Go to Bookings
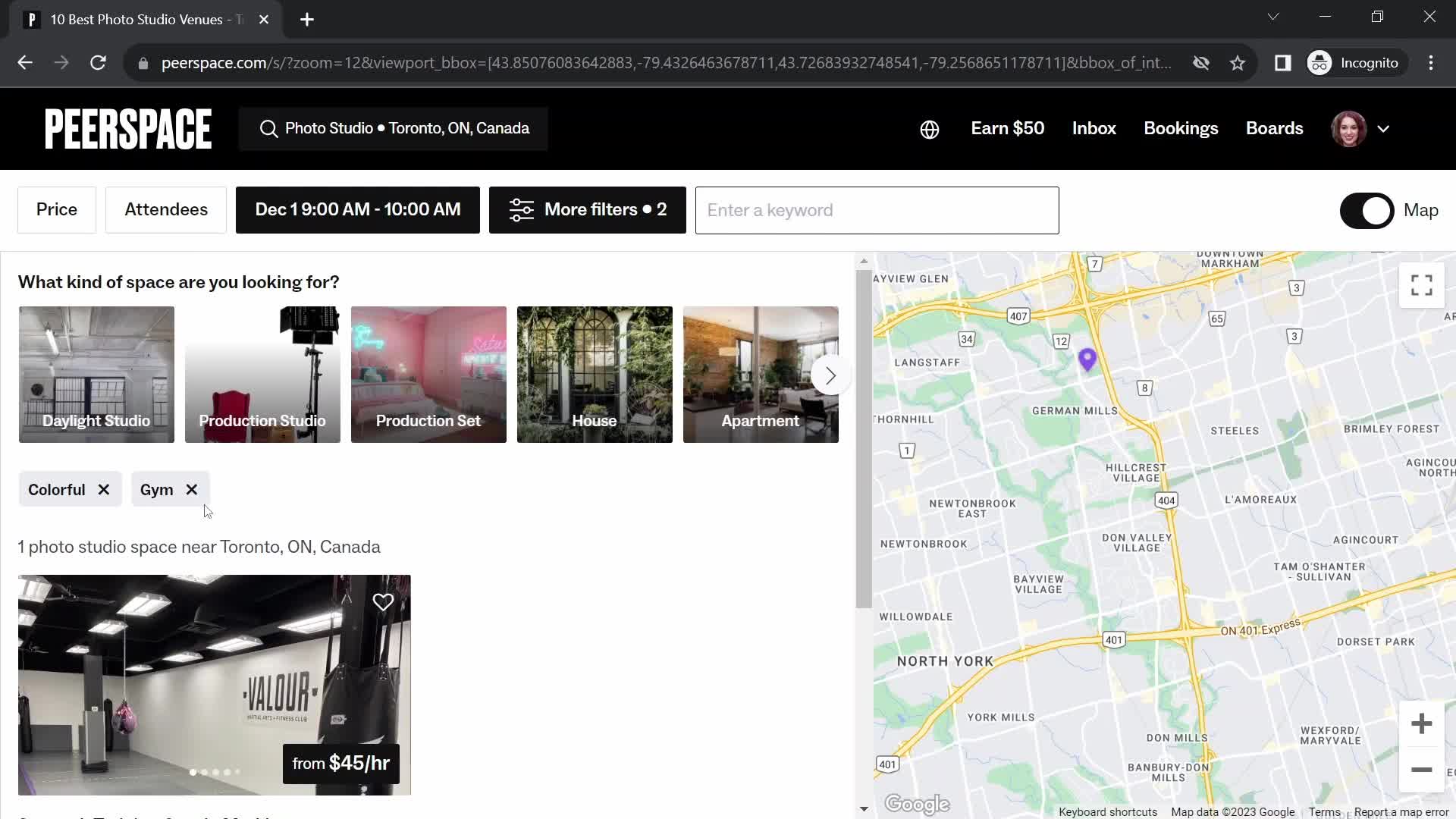The width and height of the screenshot is (1456, 819). tap(1181, 129)
